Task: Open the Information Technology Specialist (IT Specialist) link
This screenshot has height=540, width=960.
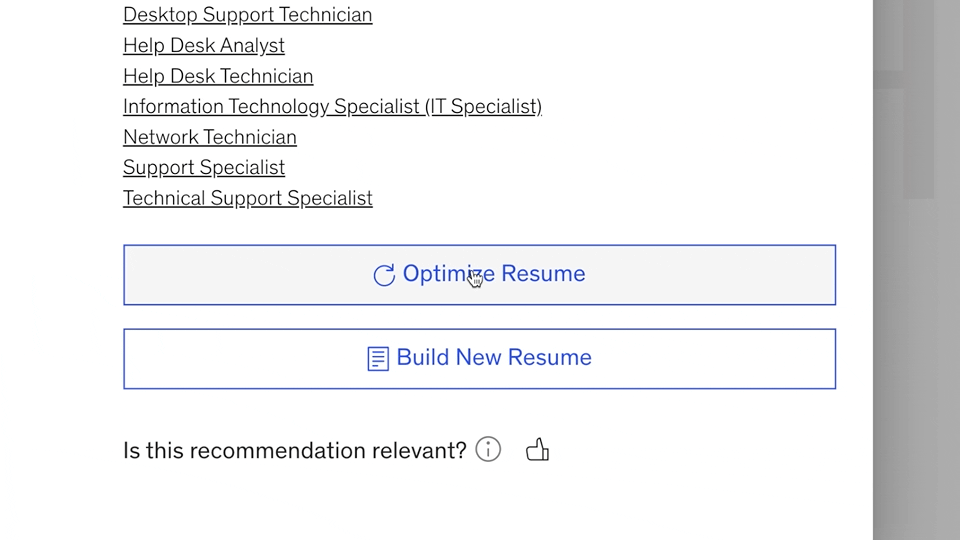Action: (332, 107)
